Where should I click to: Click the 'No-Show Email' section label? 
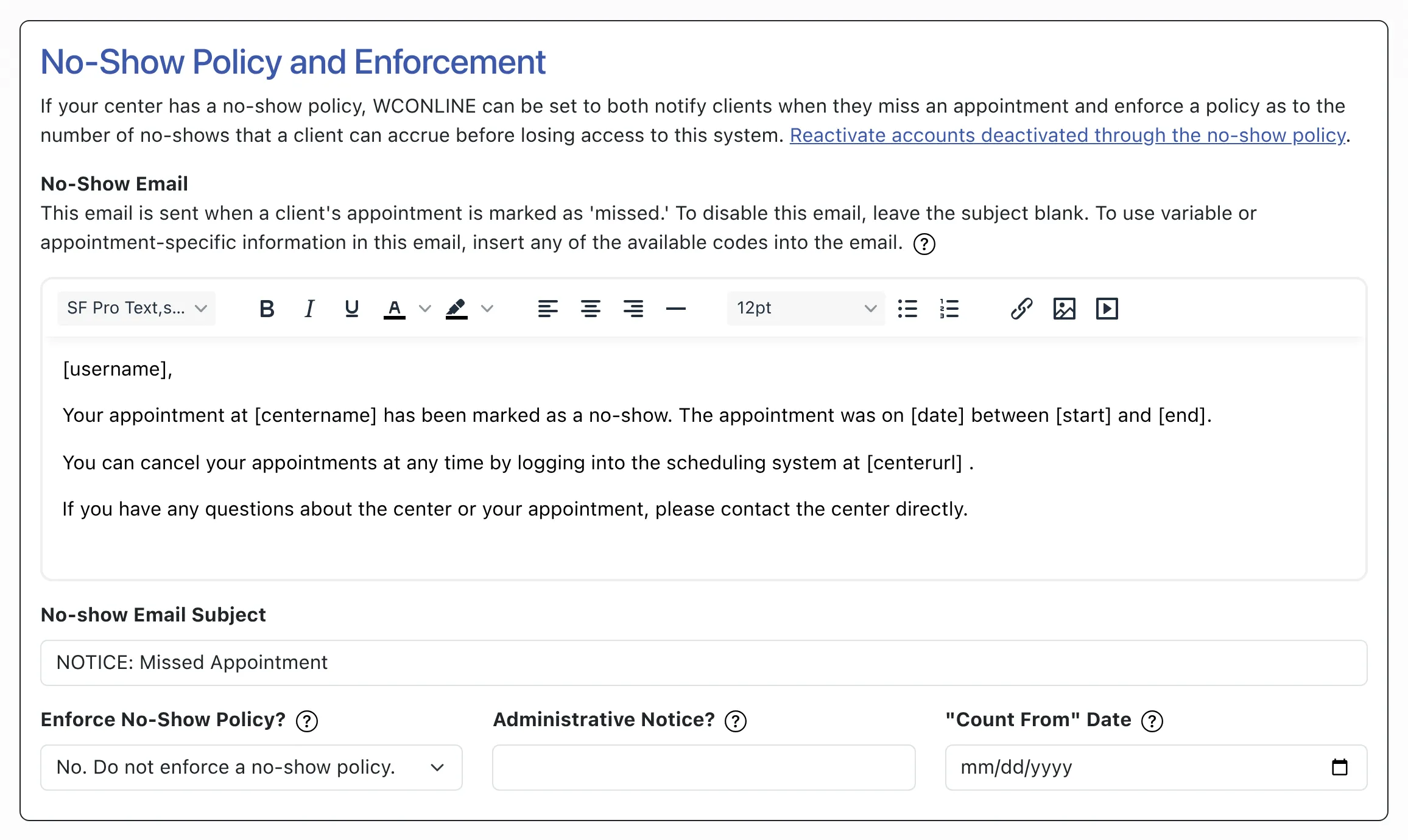[x=114, y=184]
